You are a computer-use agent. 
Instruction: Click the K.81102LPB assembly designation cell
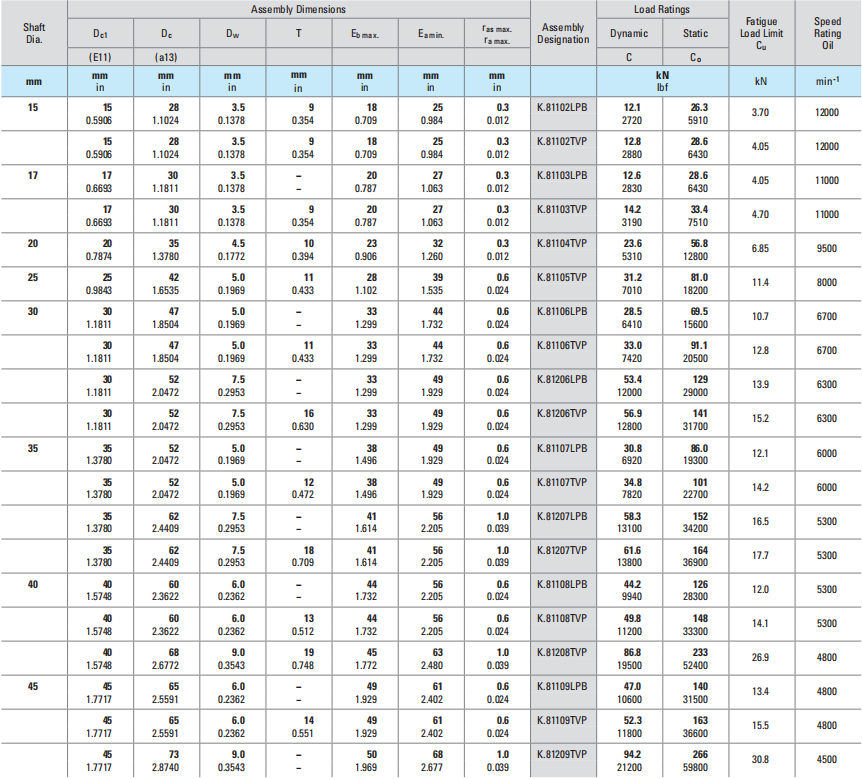click(x=562, y=107)
